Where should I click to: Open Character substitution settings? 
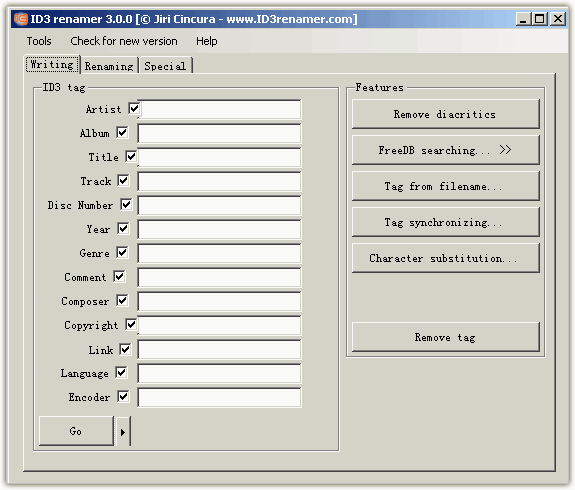tap(446, 258)
